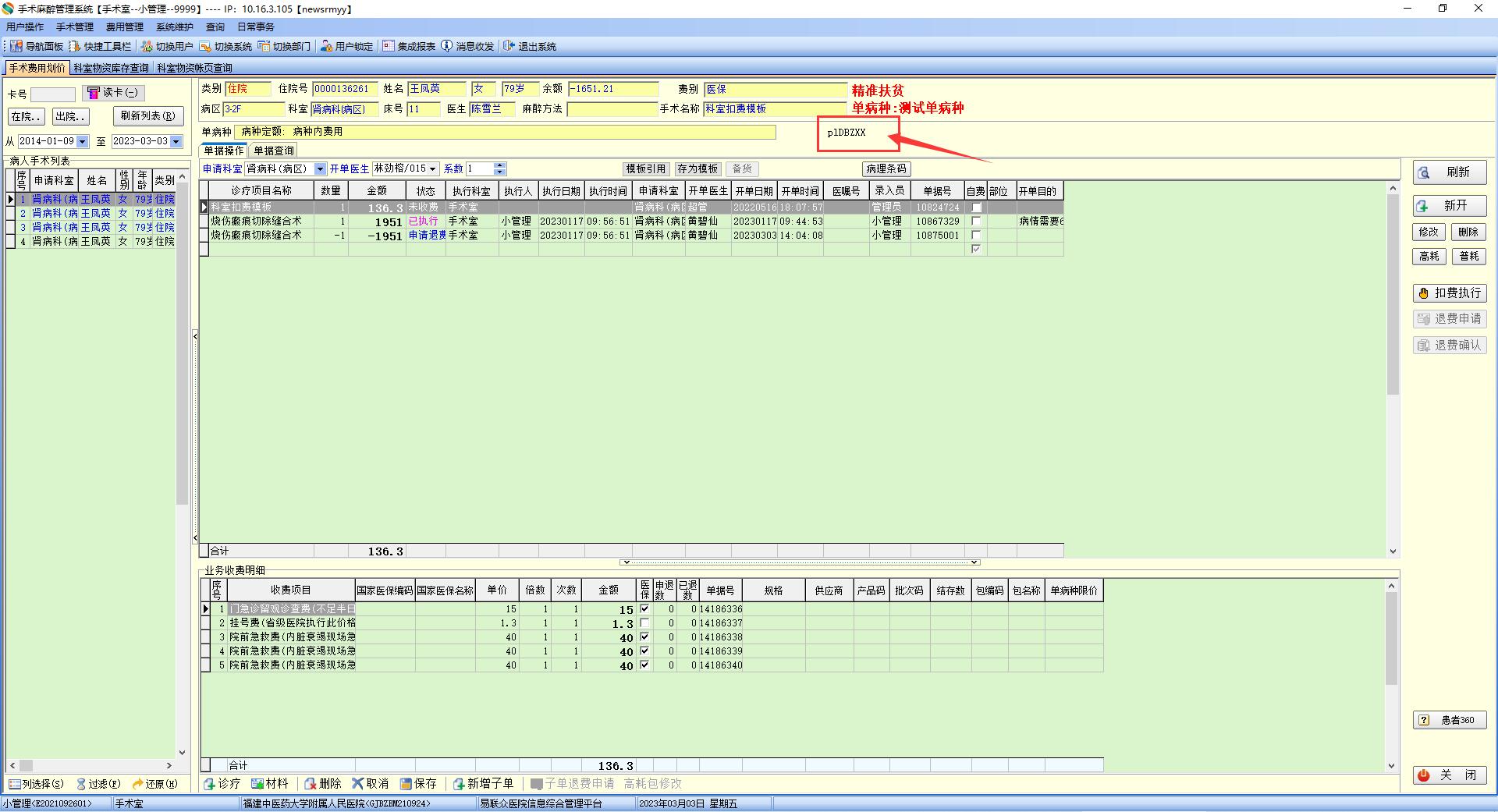
Task: Click the 切换系统 switch system icon
Action: pos(205,47)
